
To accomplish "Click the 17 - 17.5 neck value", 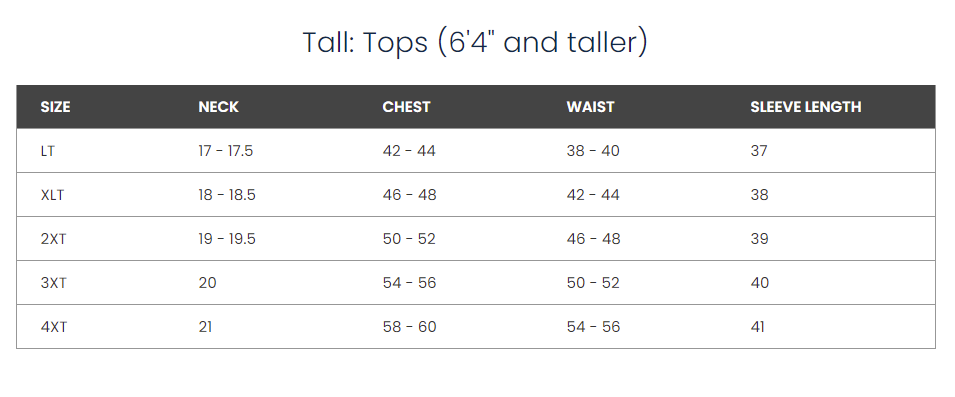I will point(225,151).
